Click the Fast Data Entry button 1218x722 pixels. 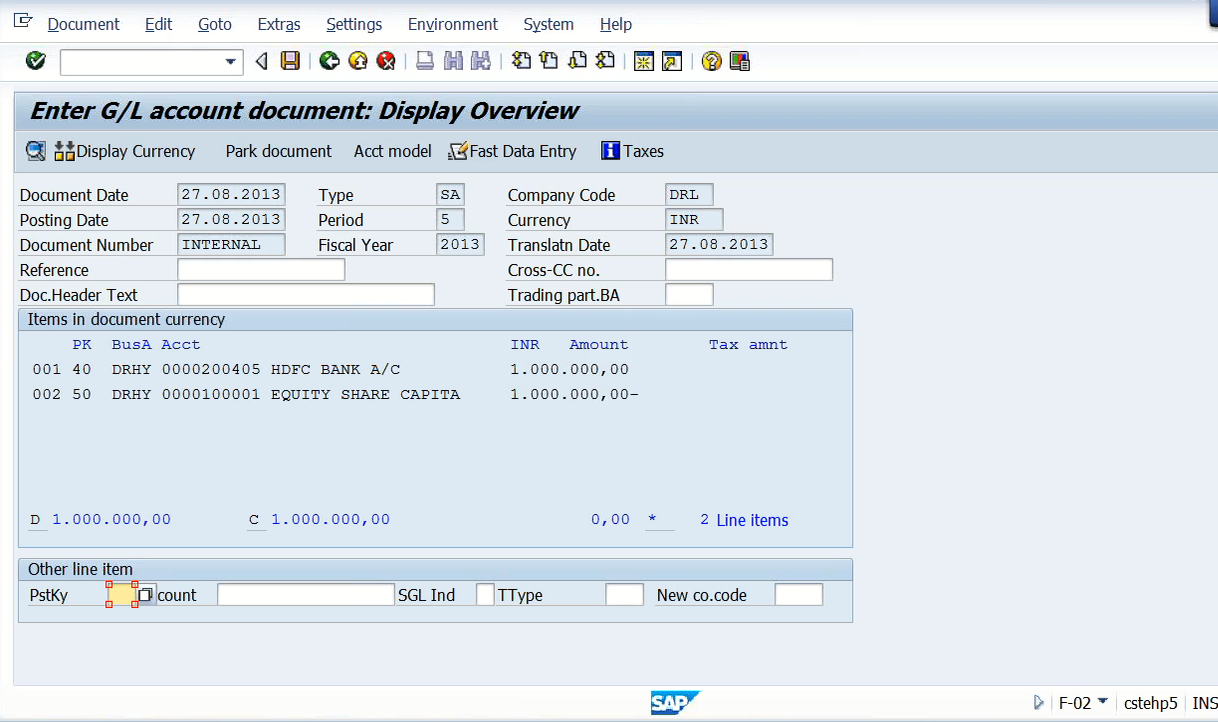point(513,151)
